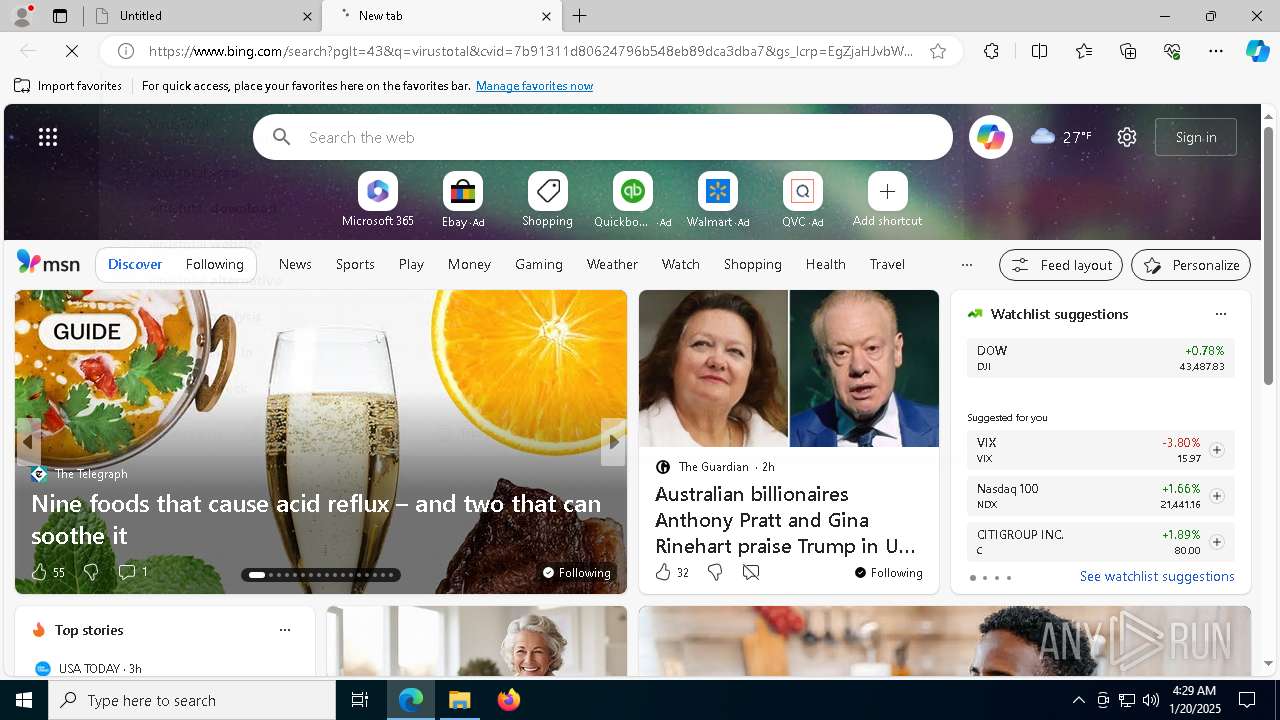The width and height of the screenshot is (1280, 720).
Task: Dislike the acid reflux article
Action: [91, 572]
